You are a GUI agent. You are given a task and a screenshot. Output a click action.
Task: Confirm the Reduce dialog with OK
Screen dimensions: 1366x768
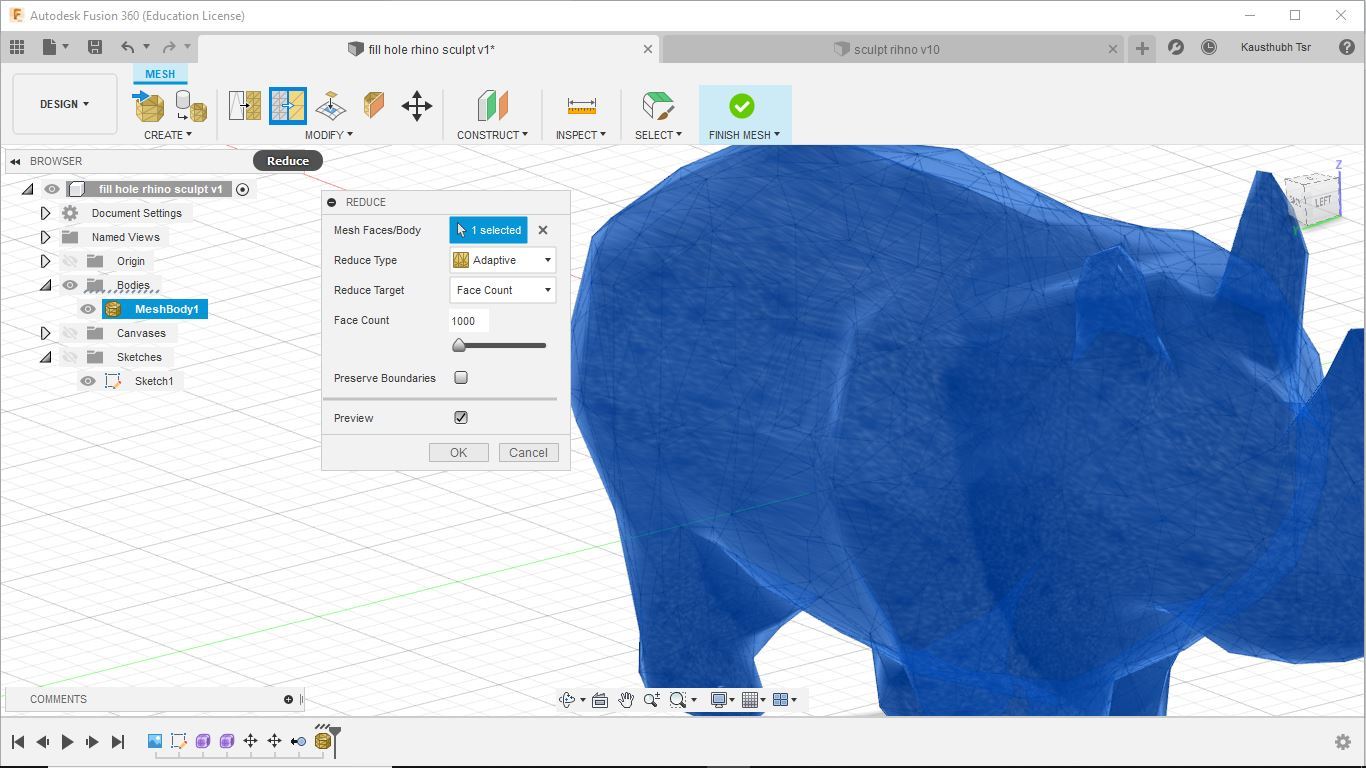coord(458,453)
